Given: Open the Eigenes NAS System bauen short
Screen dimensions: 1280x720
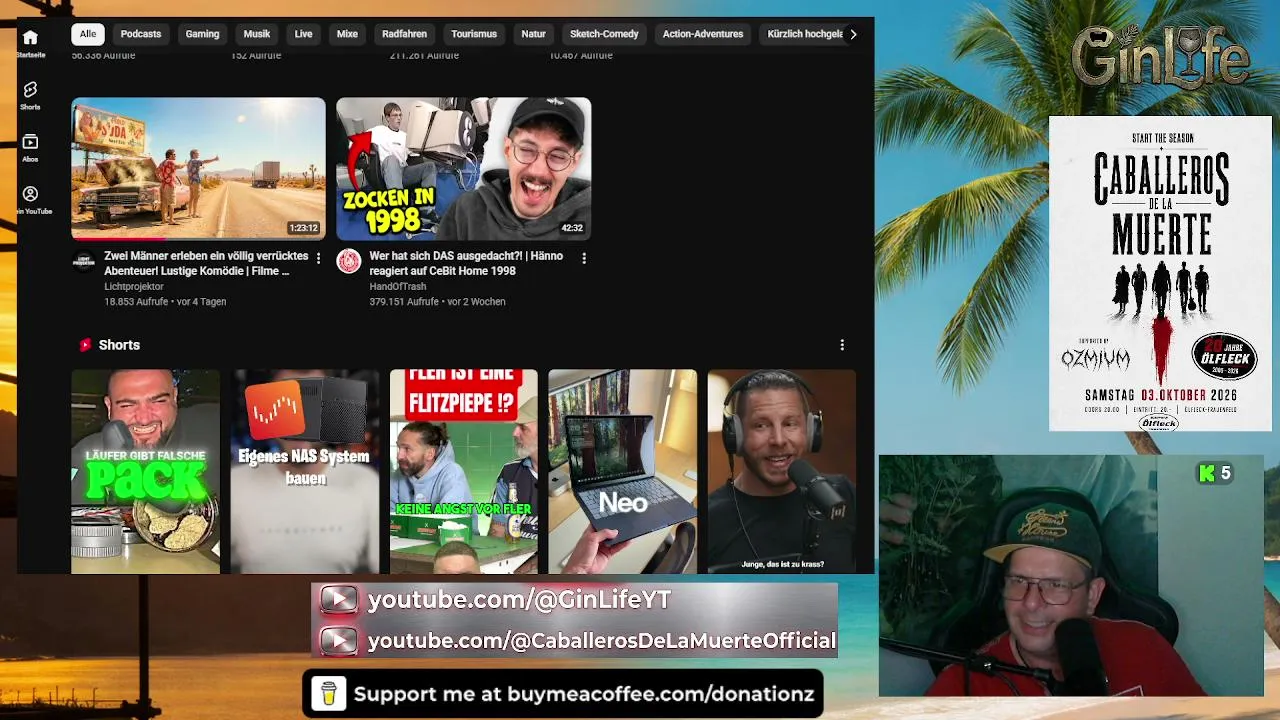Looking at the screenshot, I should click(305, 471).
